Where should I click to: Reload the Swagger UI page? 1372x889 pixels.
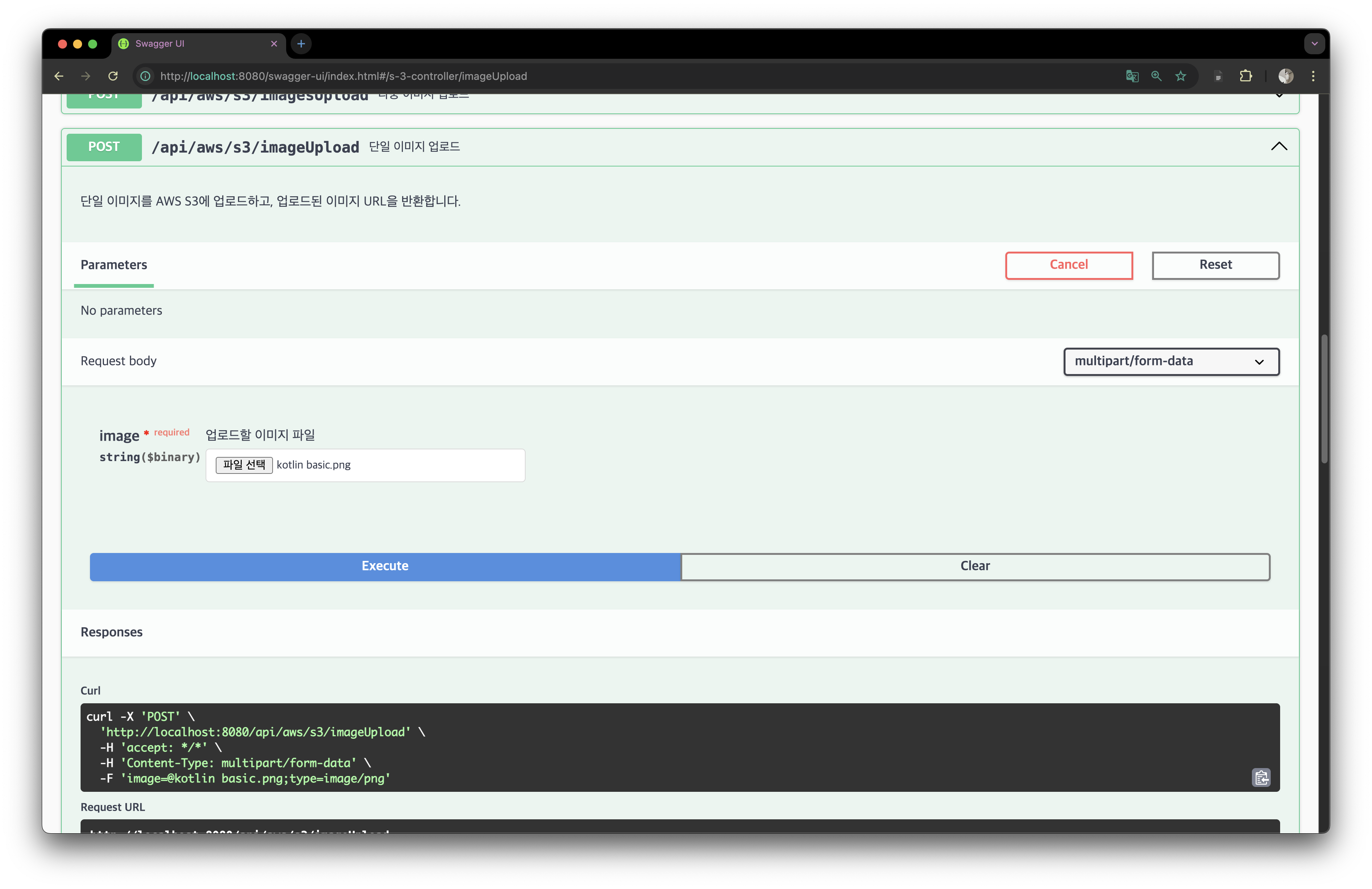click(x=113, y=76)
